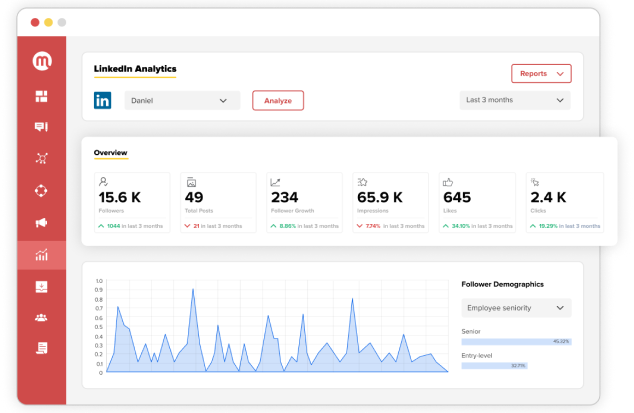Screen dimensions: 634x413
Task: Expand the Daniel account dropdown
Action: [x=182, y=101]
